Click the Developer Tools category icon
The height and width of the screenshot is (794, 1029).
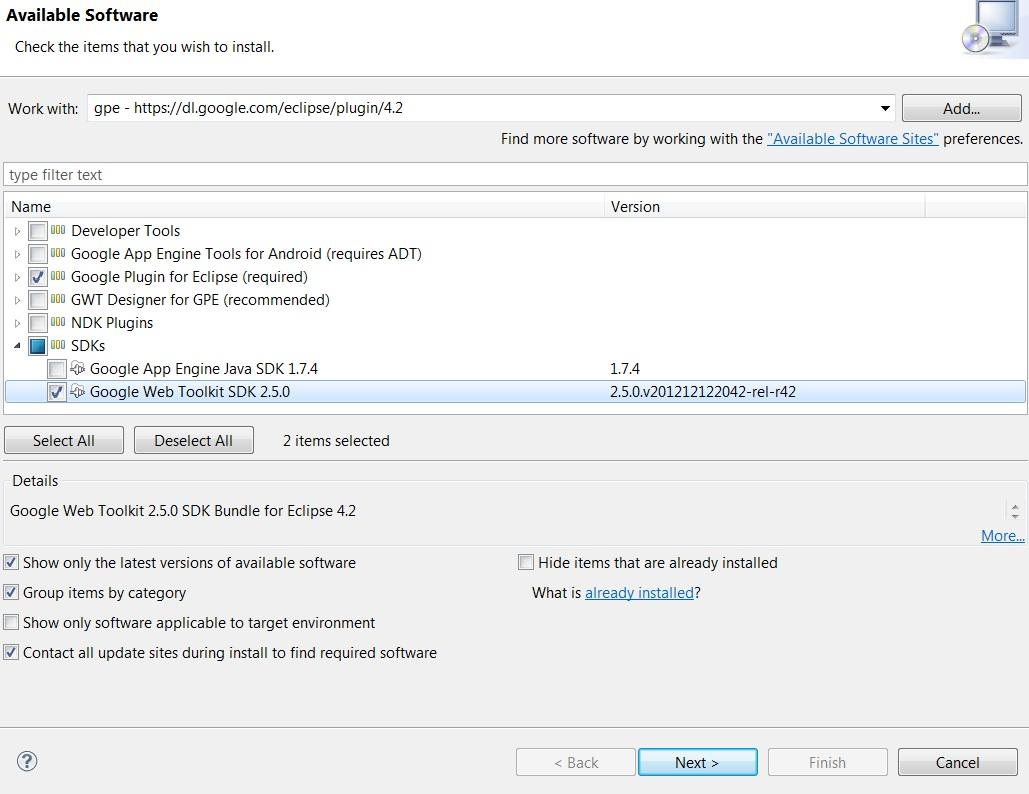point(58,230)
